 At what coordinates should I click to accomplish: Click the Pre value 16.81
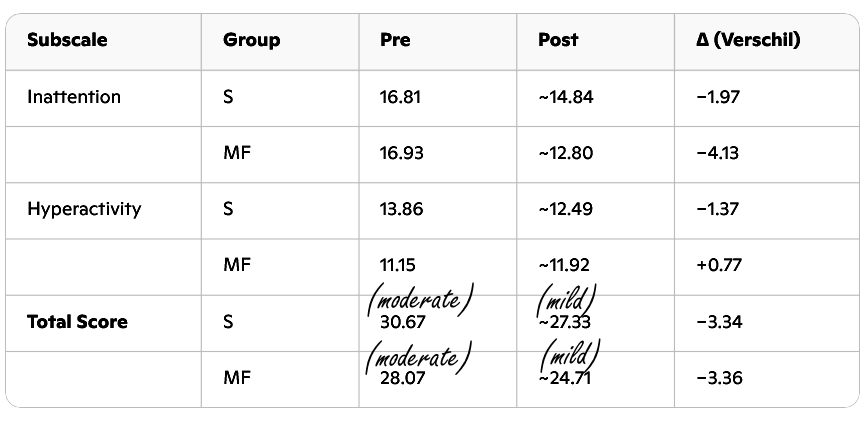[x=401, y=97]
